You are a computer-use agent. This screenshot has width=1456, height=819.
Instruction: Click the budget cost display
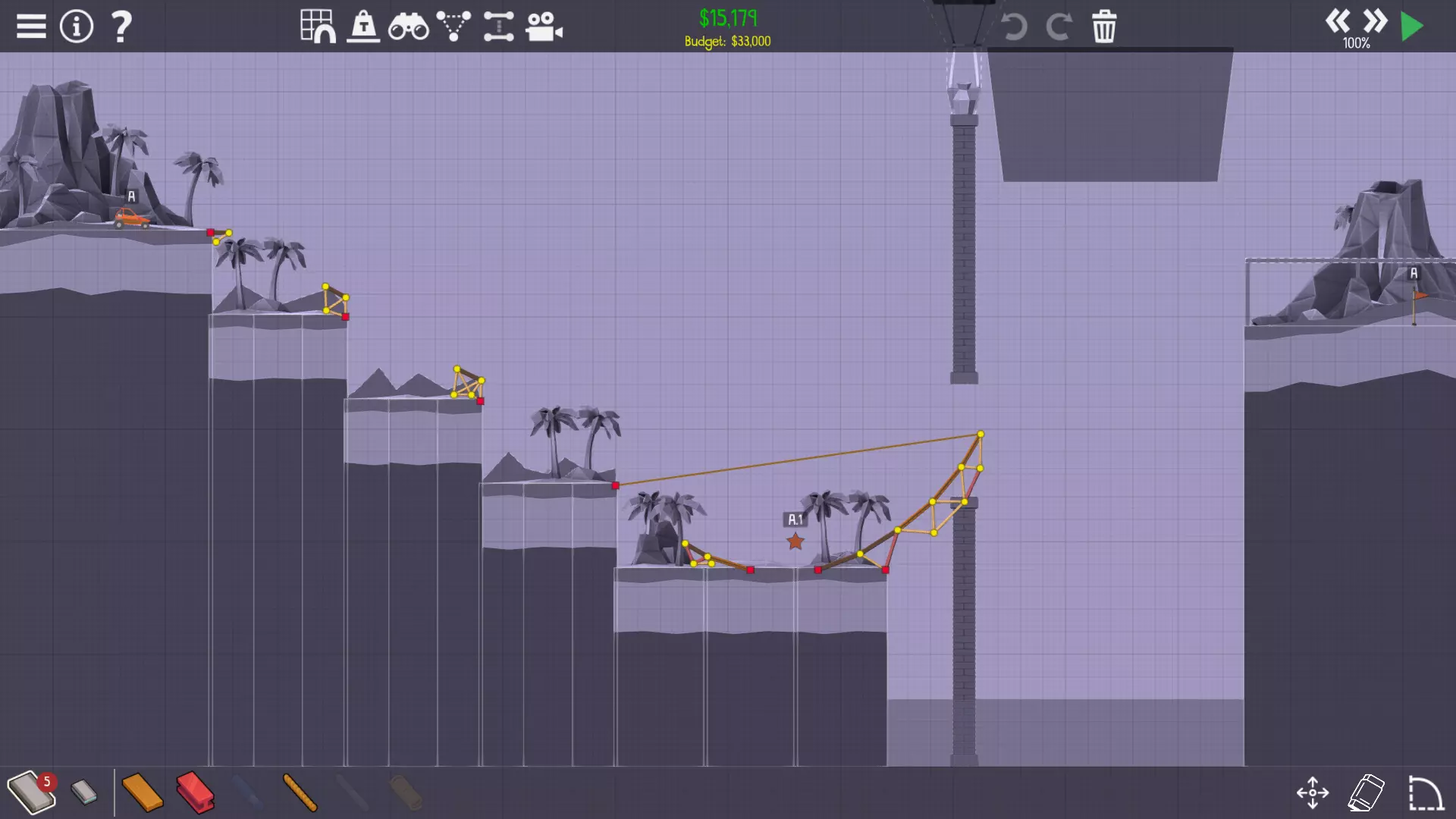[x=727, y=28]
